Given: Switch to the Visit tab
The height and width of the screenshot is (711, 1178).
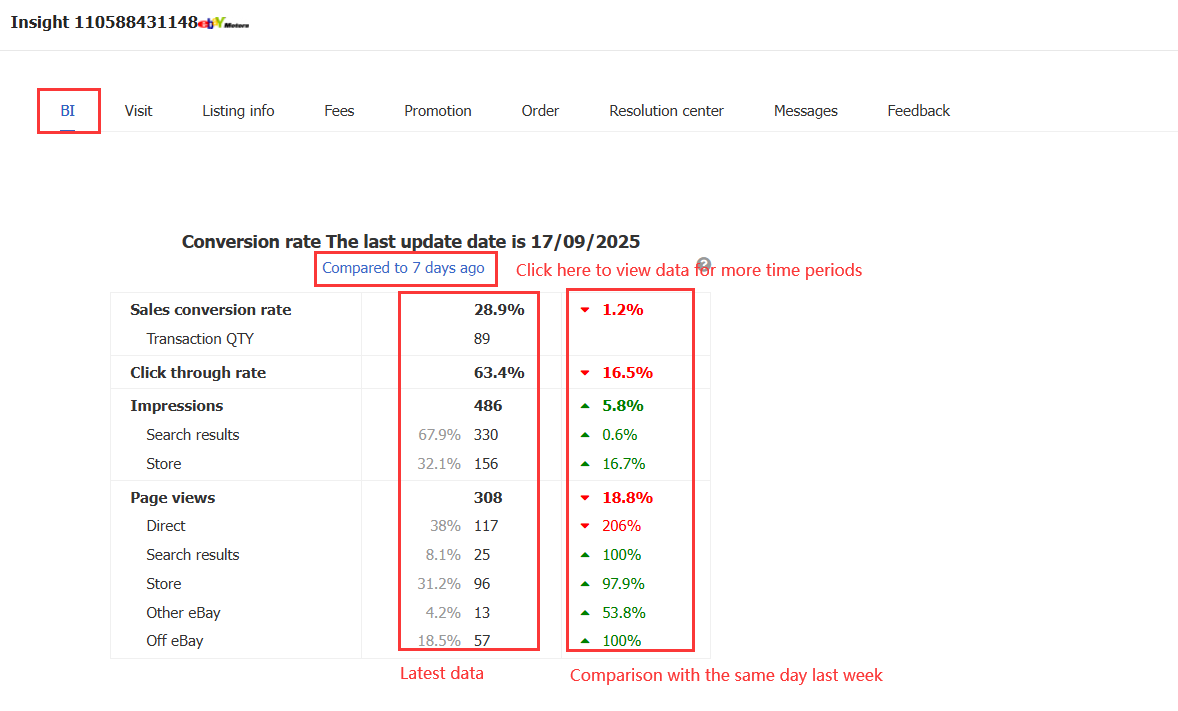Looking at the screenshot, I should 138,111.
